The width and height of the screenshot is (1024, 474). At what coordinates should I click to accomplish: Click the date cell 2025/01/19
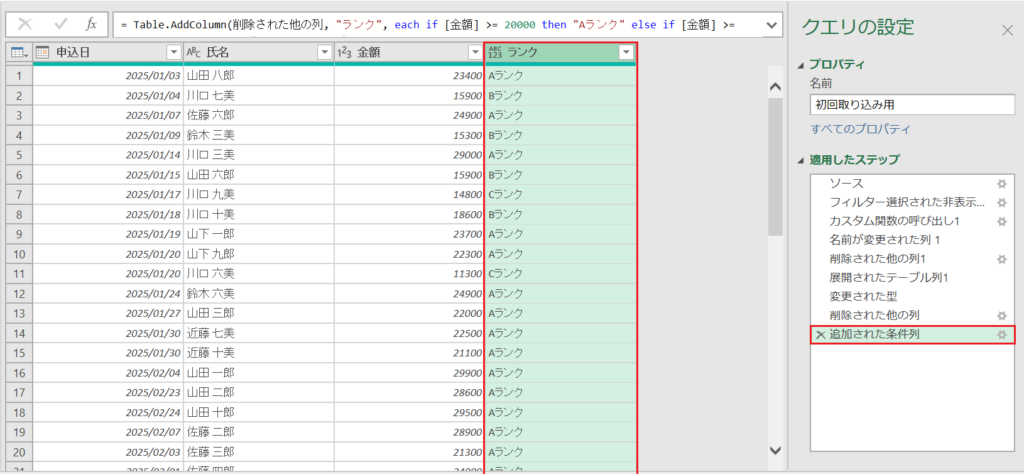tap(108, 234)
